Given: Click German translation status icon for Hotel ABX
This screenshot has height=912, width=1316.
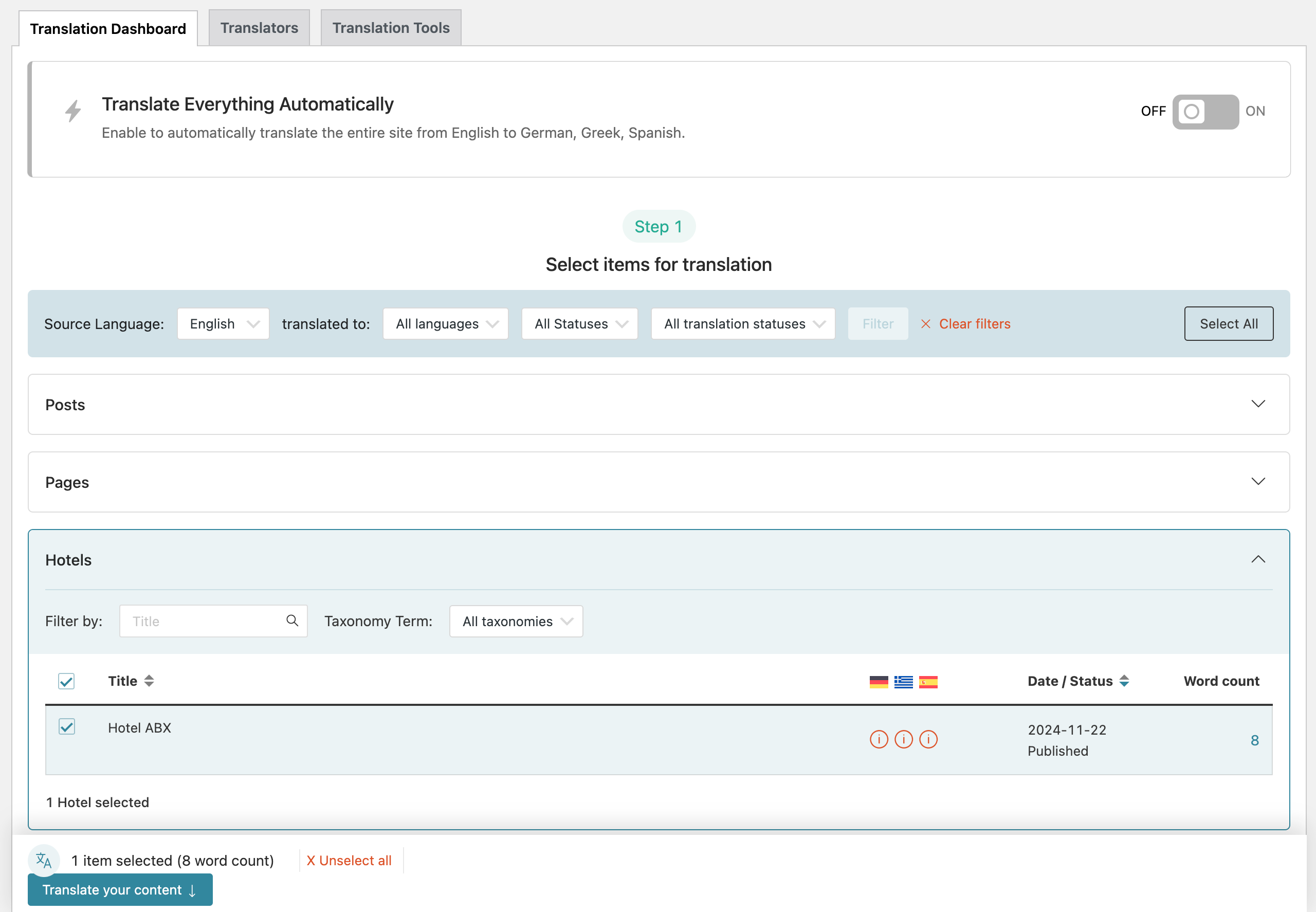Looking at the screenshot, I should click(879, 739).
